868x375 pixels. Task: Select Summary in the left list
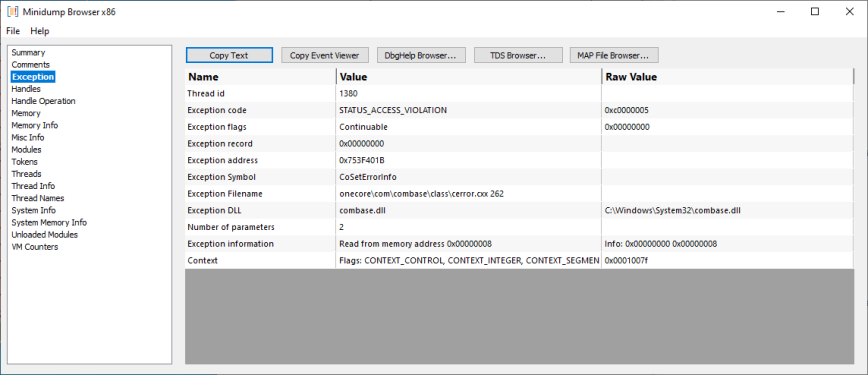coord(28,53)
